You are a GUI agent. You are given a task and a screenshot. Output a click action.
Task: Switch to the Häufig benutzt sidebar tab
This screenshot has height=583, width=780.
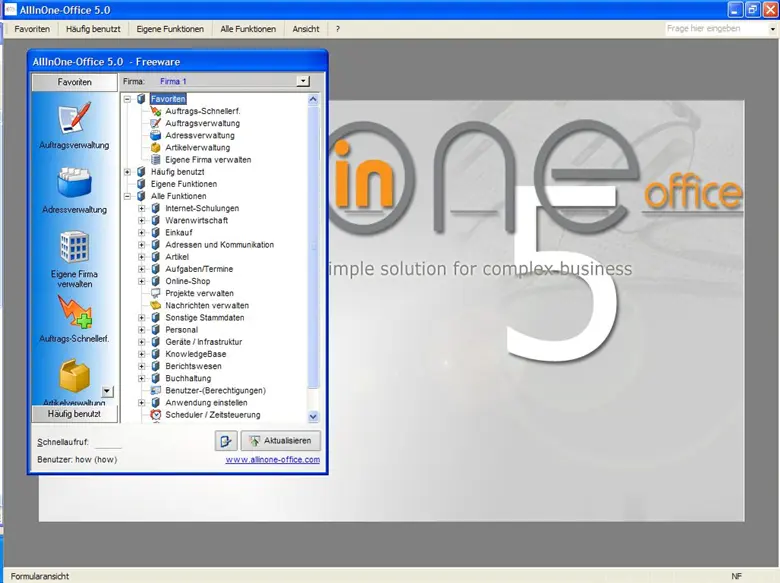point(75,414)
